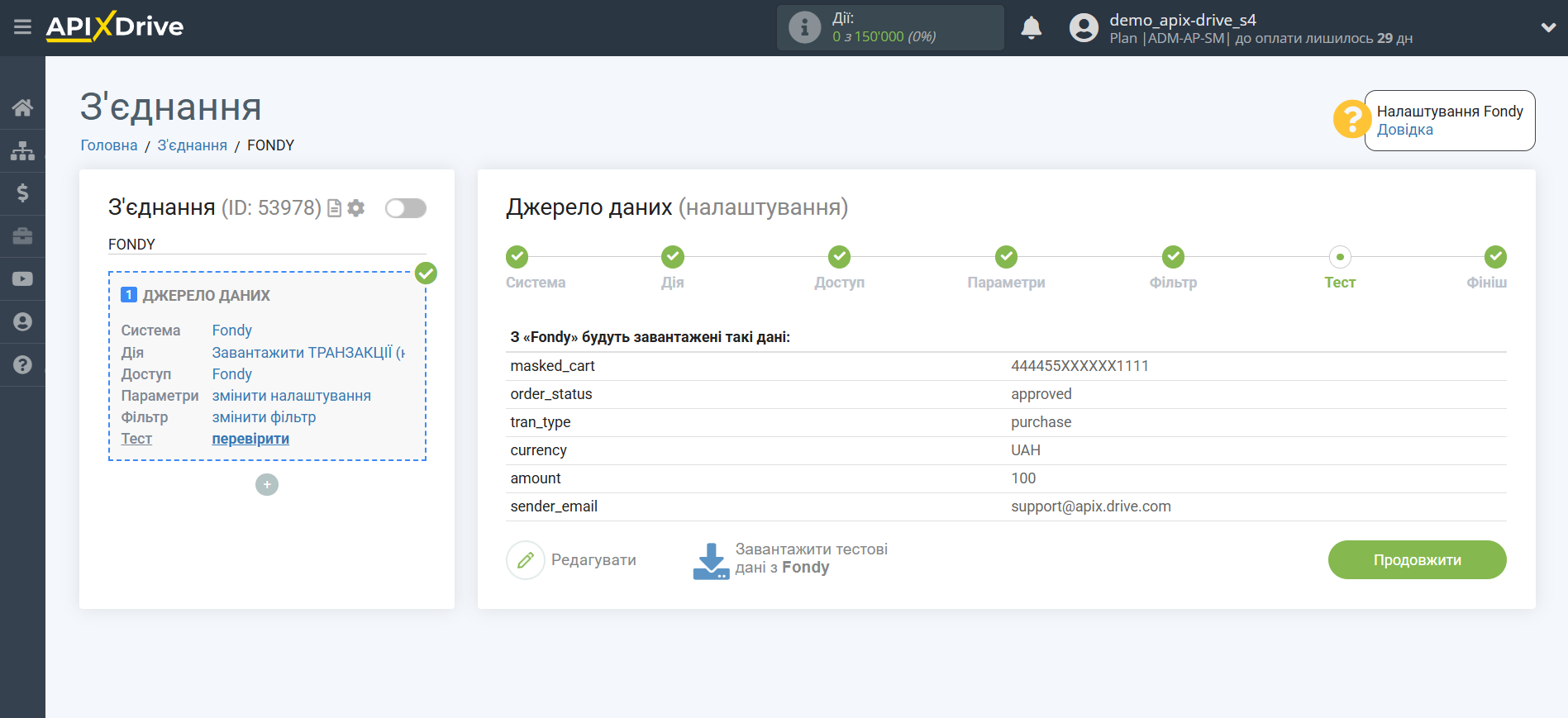
Task: Go to Home in sidebar
Action: point(22,107)
